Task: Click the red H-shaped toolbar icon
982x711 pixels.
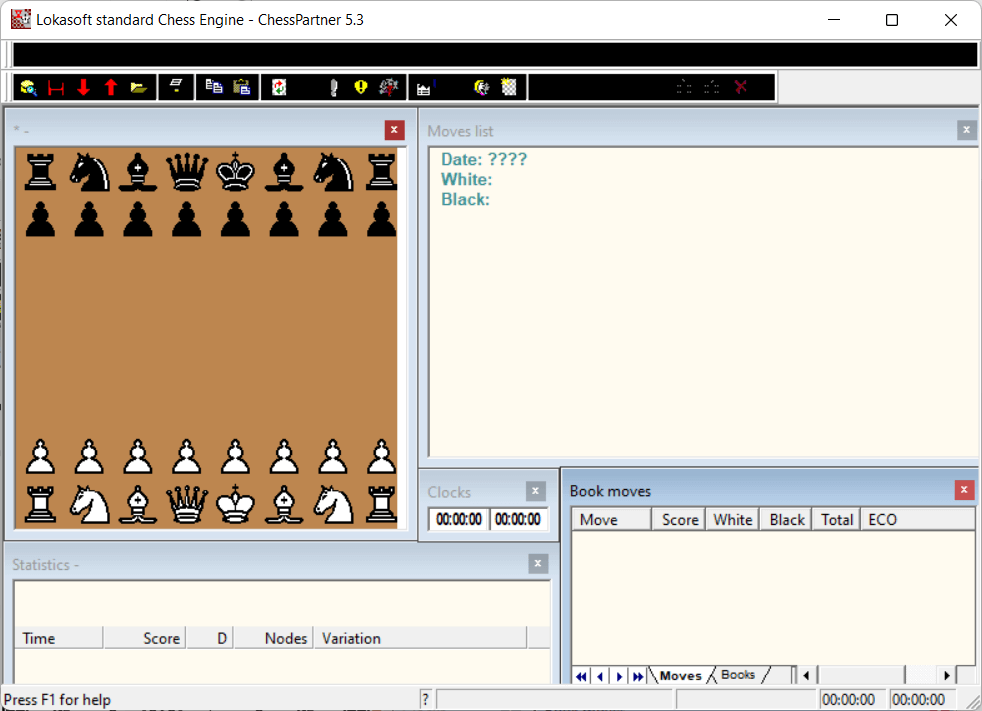Action: tap(56, 88)
